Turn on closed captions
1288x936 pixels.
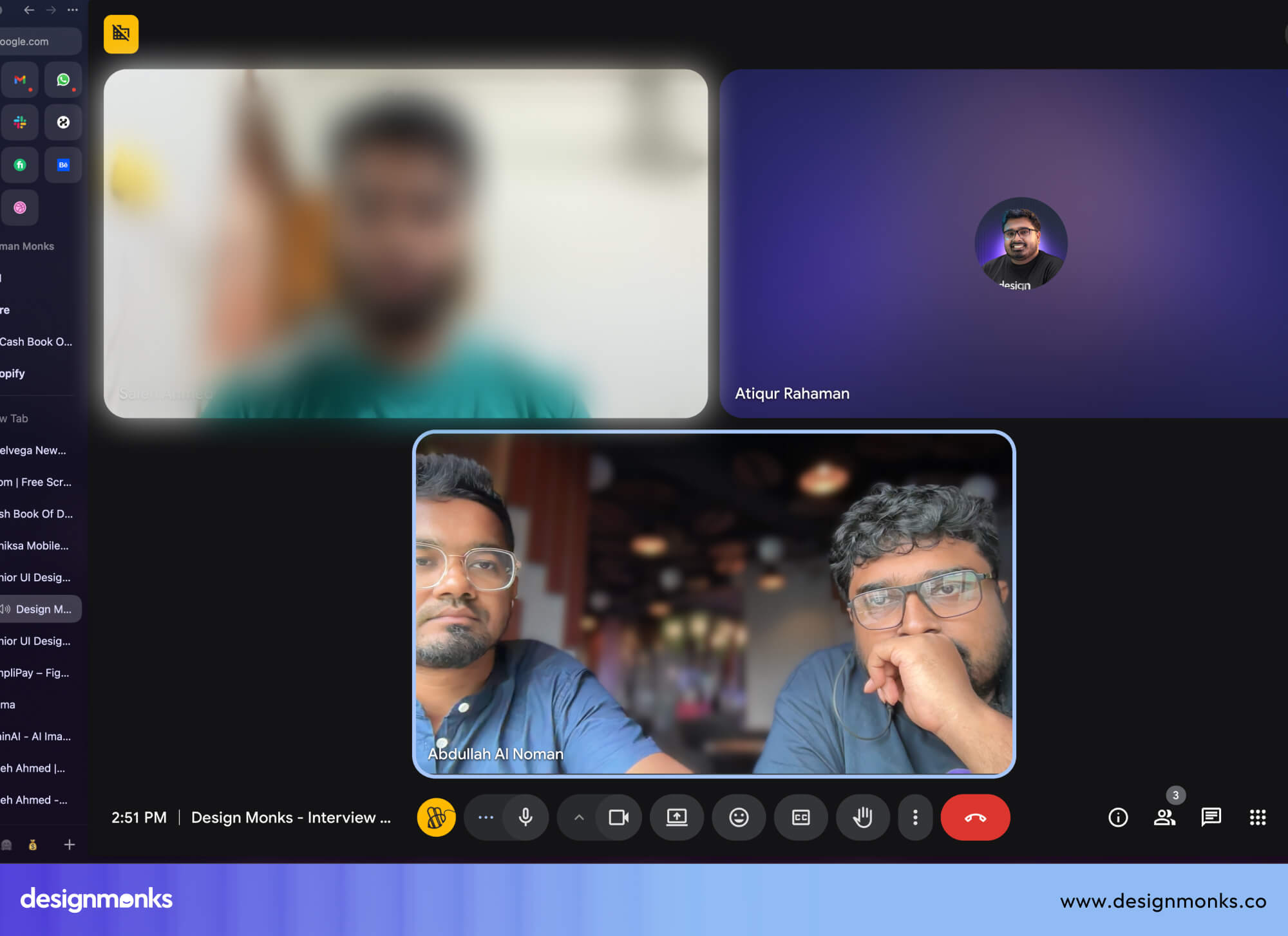[800, 818]
